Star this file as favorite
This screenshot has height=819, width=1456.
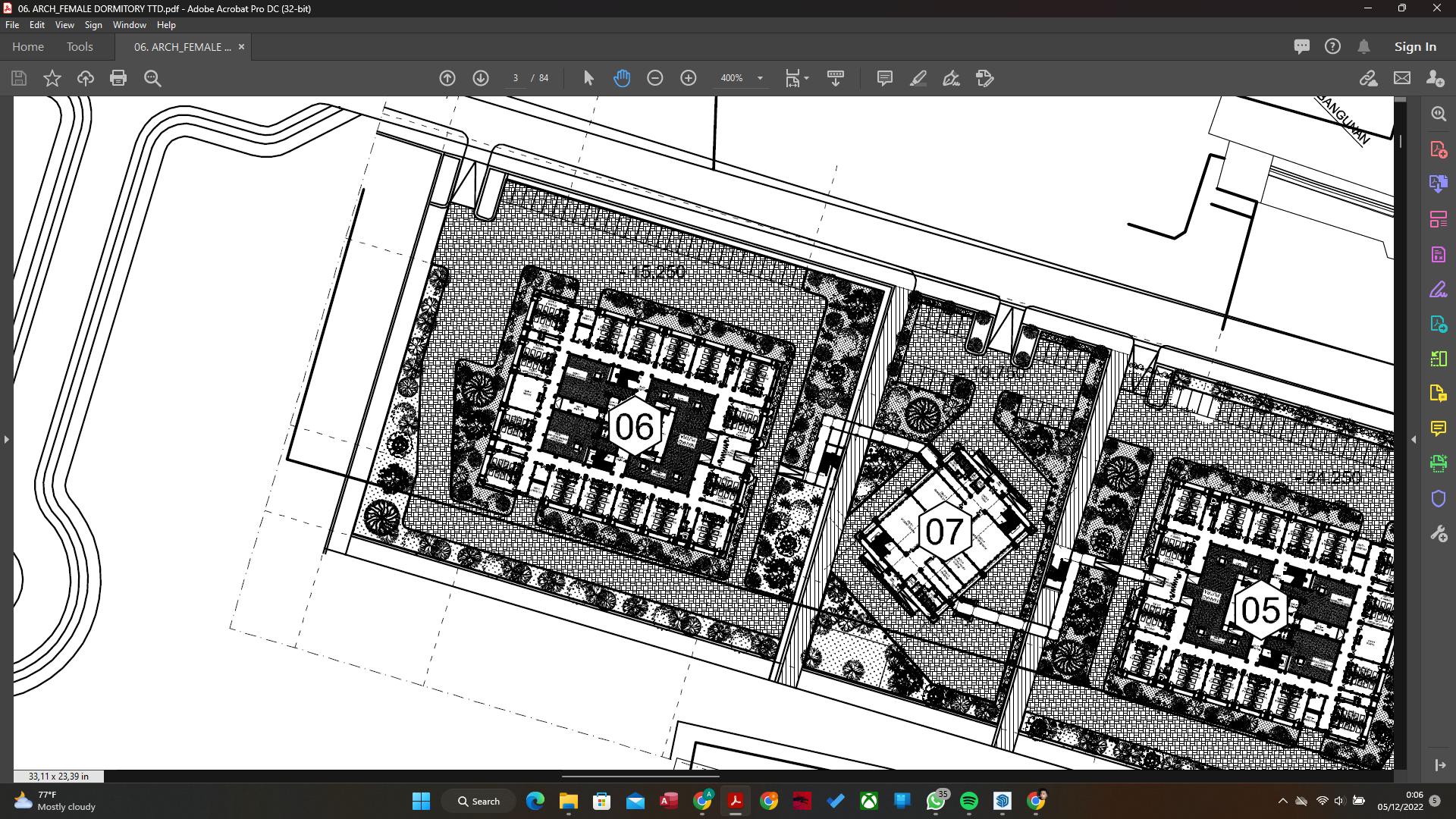(52, 78)
